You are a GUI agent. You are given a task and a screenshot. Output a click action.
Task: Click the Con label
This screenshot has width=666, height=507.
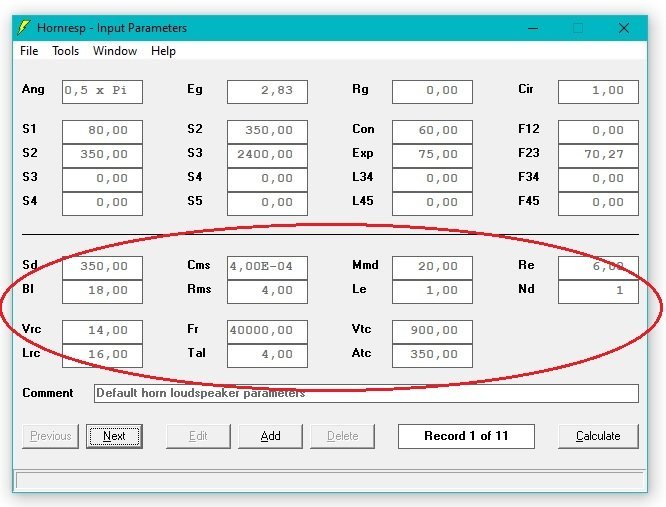pyautogui.click(x=363, y=129)
